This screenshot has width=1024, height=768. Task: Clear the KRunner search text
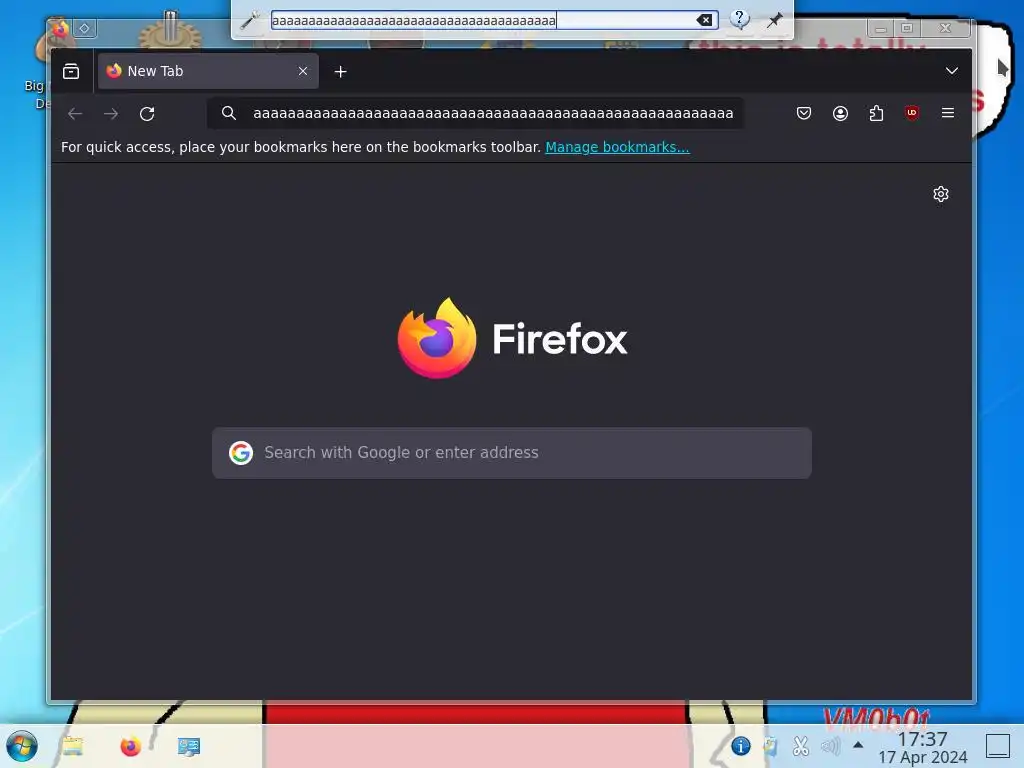[705, 20]
